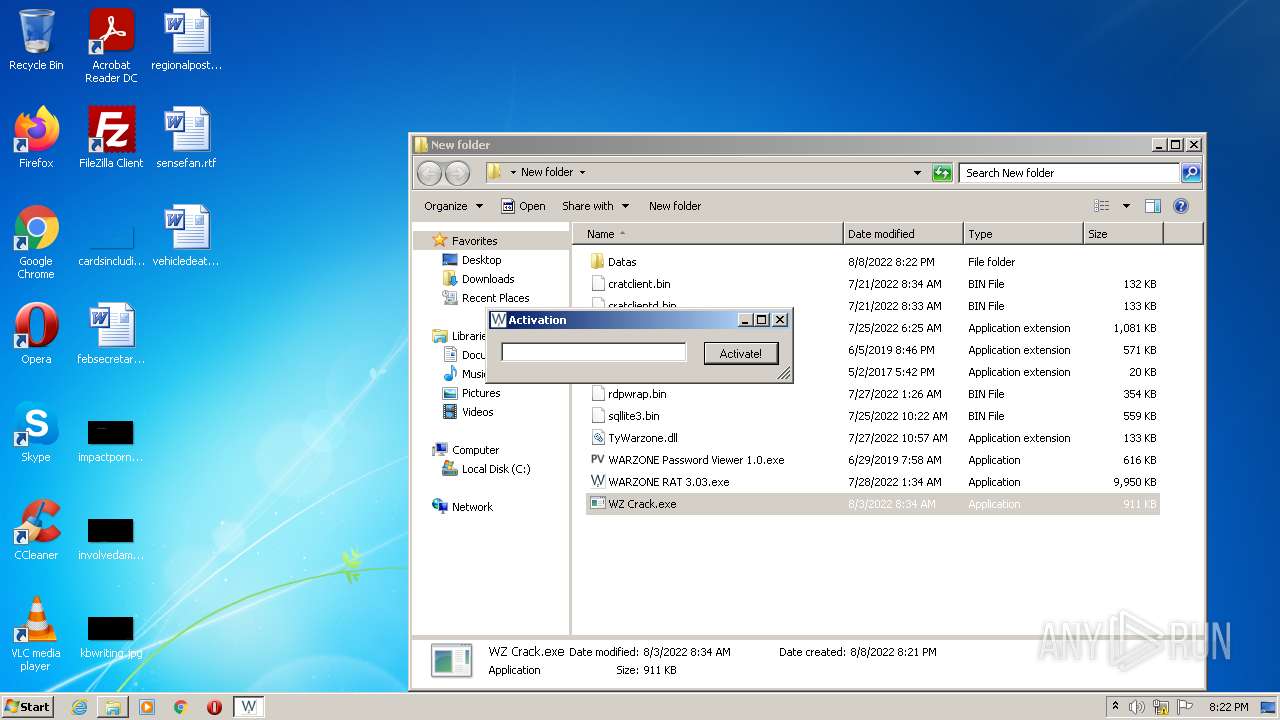Viewport: 1280px width, 720px height.
Task: Click the volume icon in system tray
Action: [x=1137, y=707]
